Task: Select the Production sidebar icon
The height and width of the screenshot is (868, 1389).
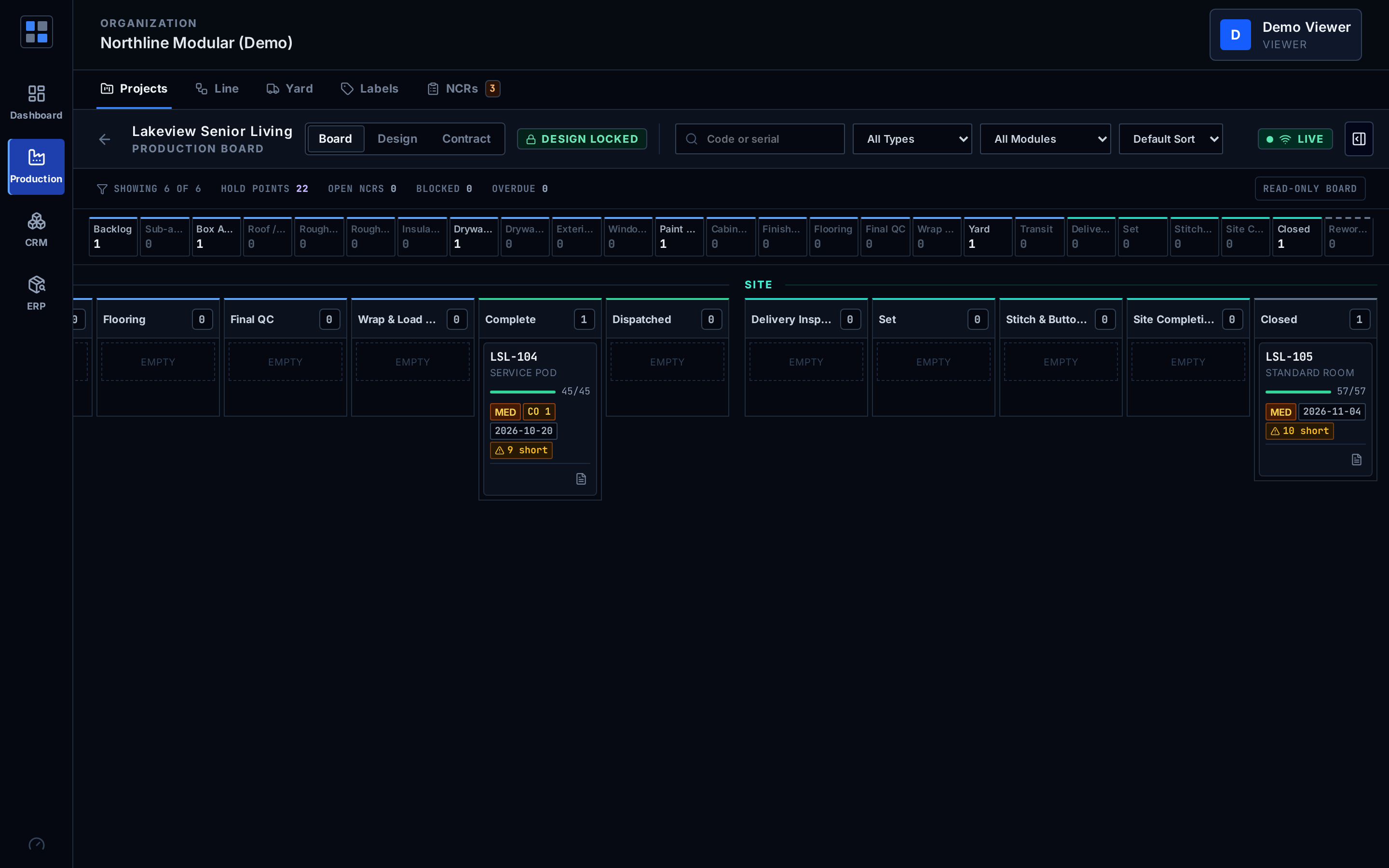Action: (36, 166)
